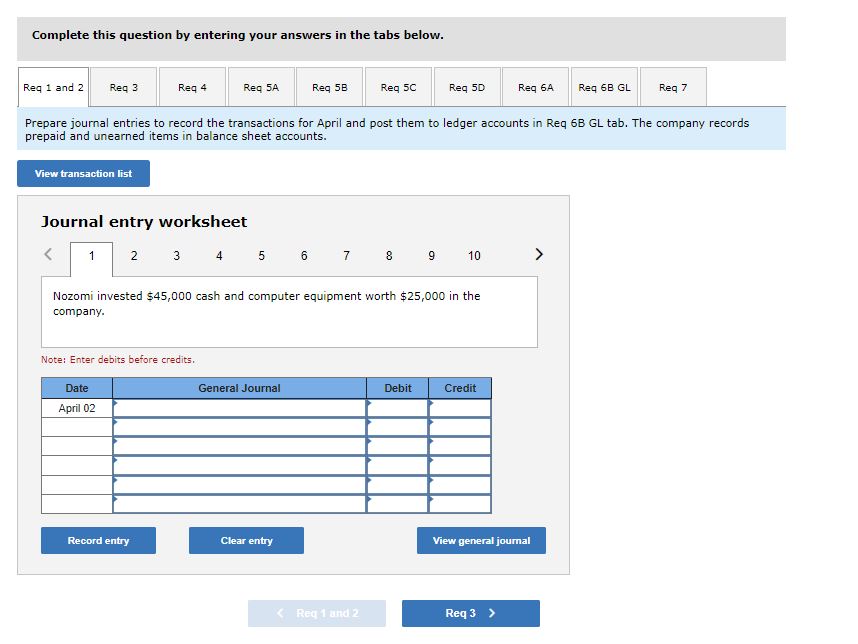Click disabled Req 1 and 2 back button
The width and height of the screenshot is (858, 644).
317,613
